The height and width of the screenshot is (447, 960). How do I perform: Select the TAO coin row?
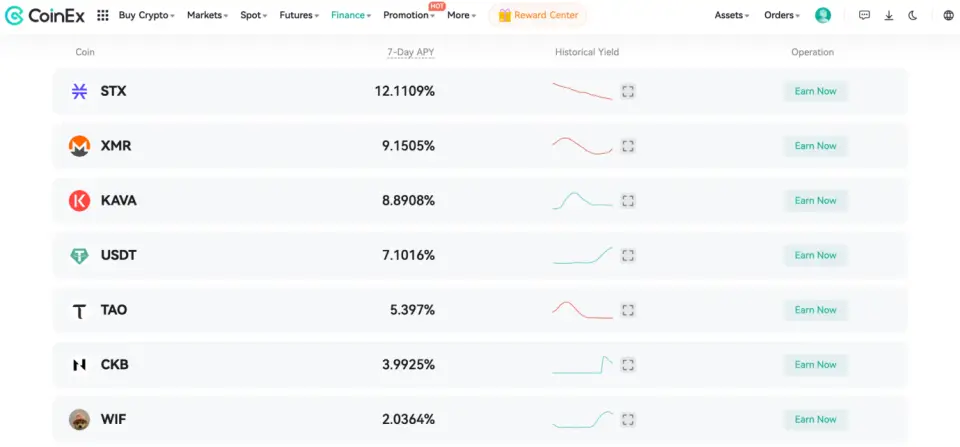click(x=114, y=310)
